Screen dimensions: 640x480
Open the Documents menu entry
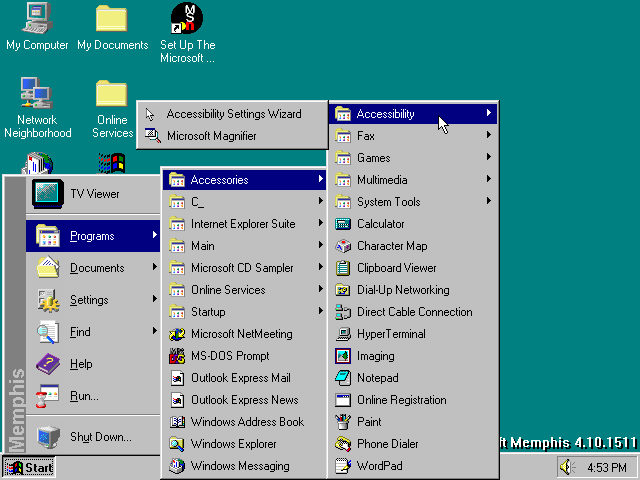tap(93, 268)
